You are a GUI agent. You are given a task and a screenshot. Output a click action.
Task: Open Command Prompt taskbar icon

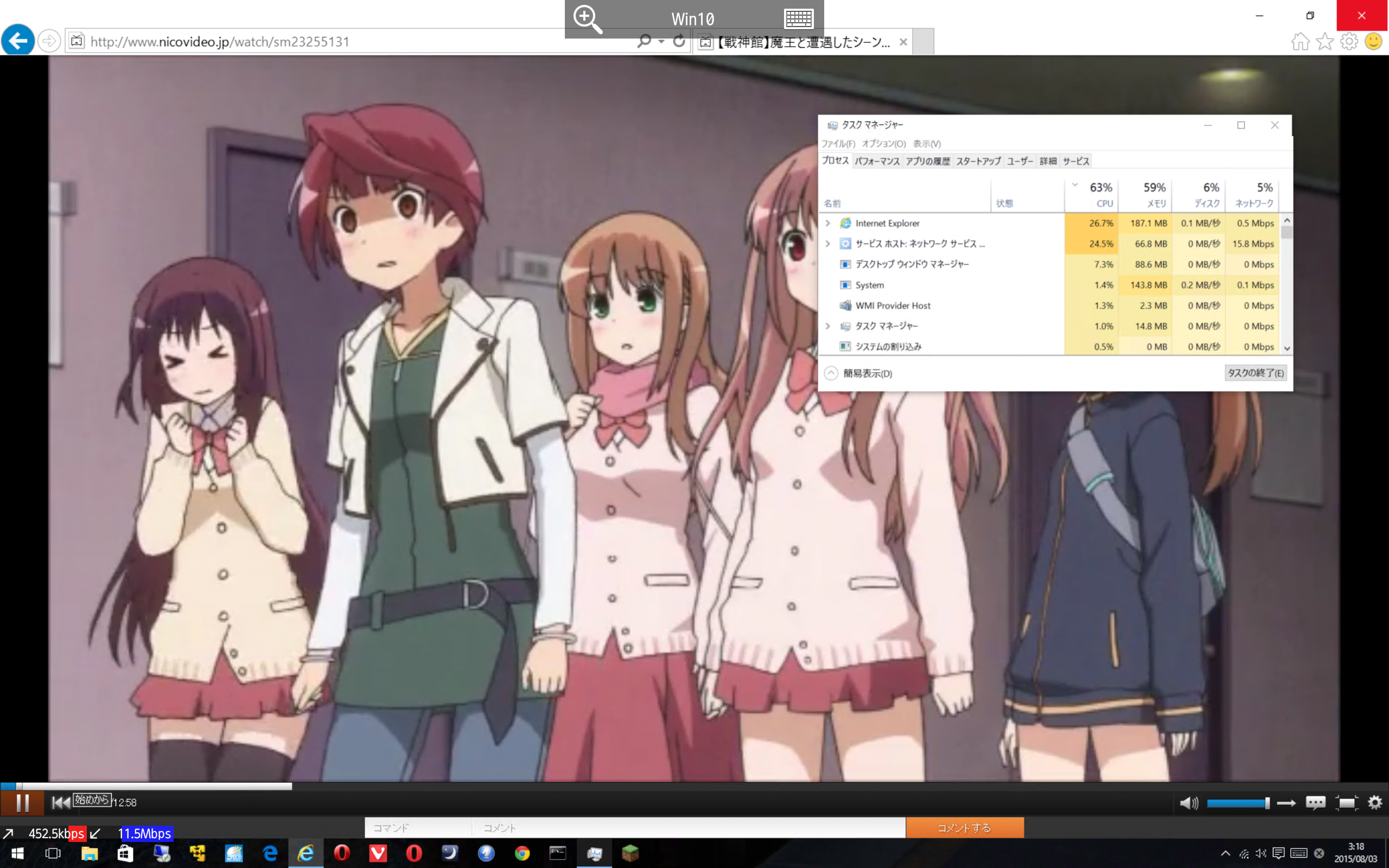point(558,854)
